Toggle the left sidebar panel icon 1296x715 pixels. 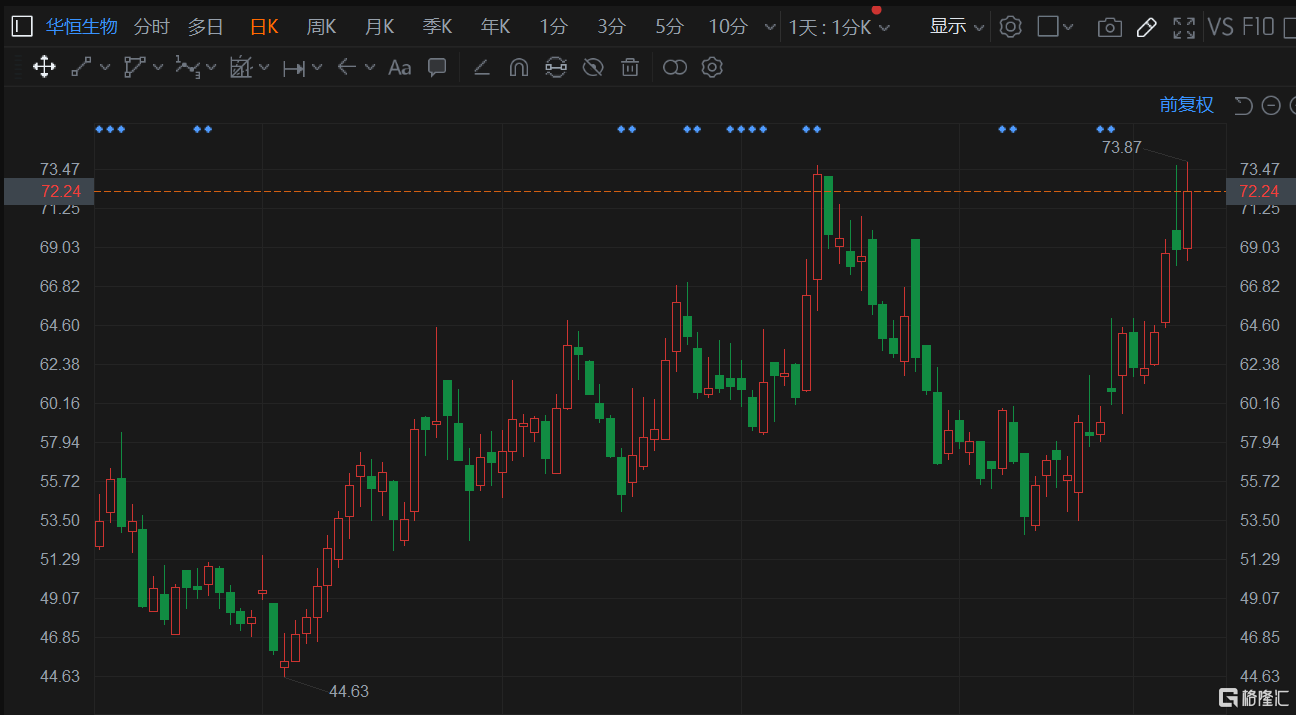click(x=22, y=27)
